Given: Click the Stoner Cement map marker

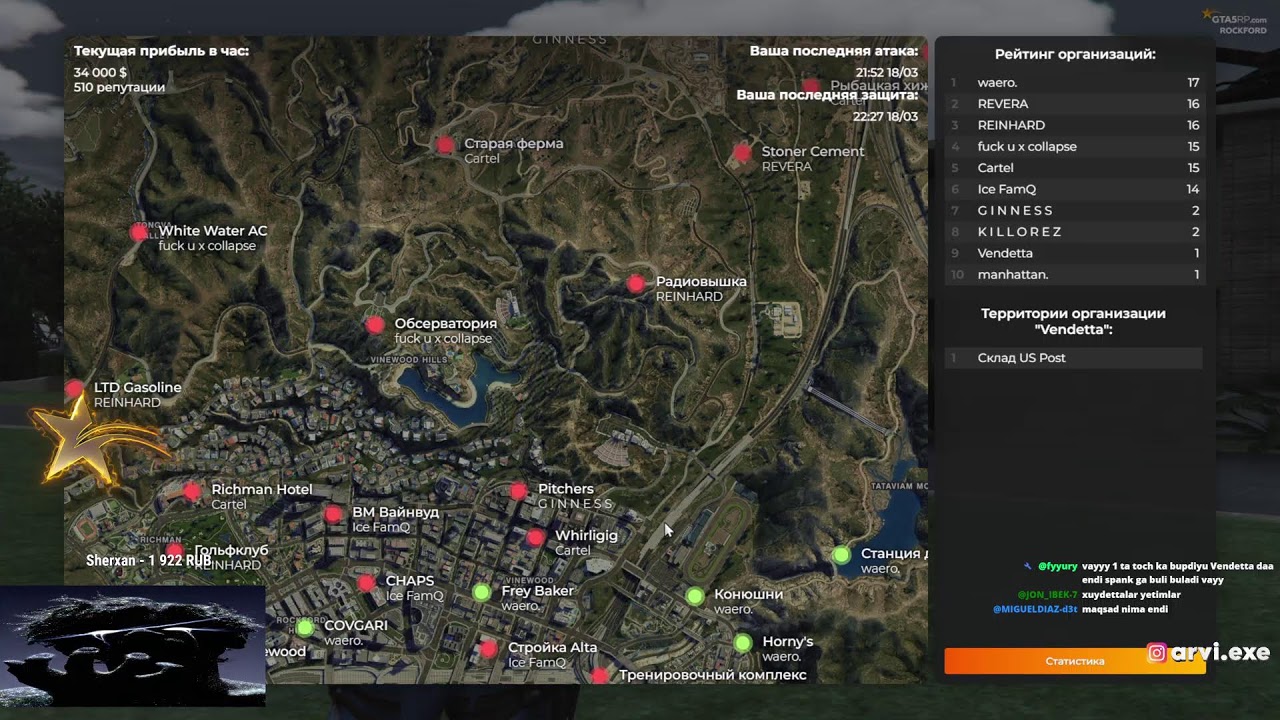Looking at the screenshot, I should coord(742,153).
